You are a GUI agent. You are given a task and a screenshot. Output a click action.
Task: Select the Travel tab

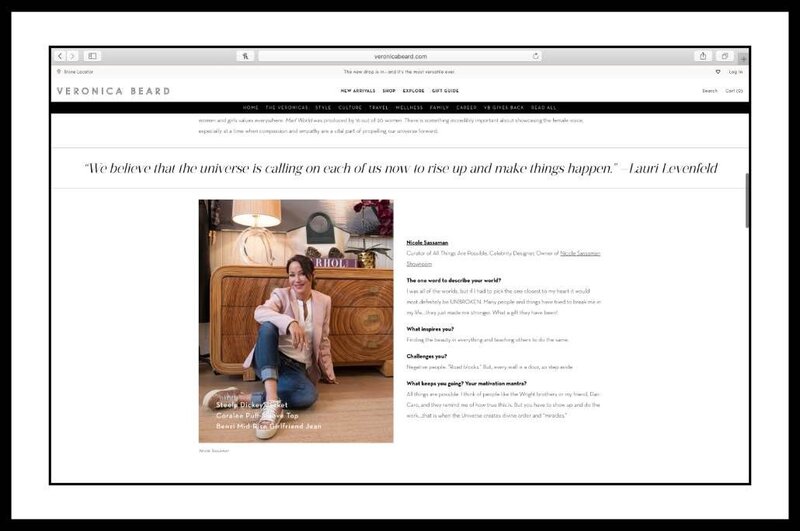coord(379,108)
